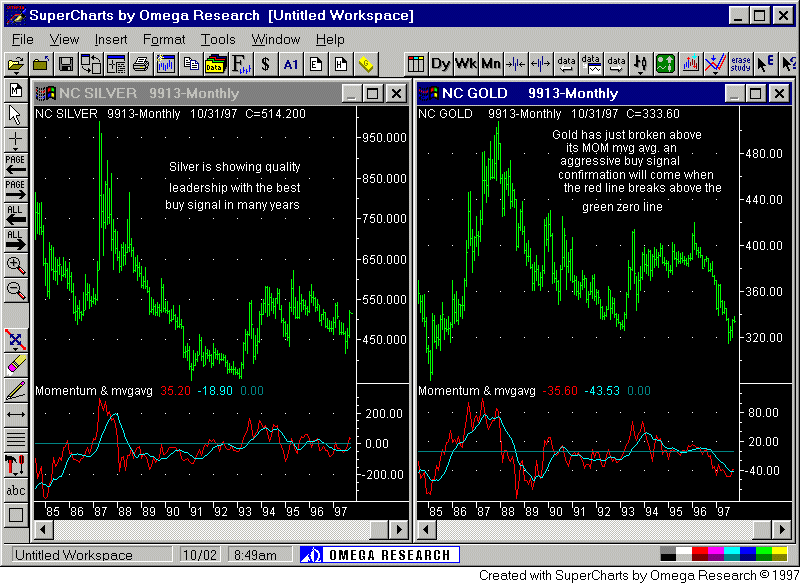The height and width of the screenshot is (583, 800).
Task: Click the erase study button
Action: pos(741,64)
